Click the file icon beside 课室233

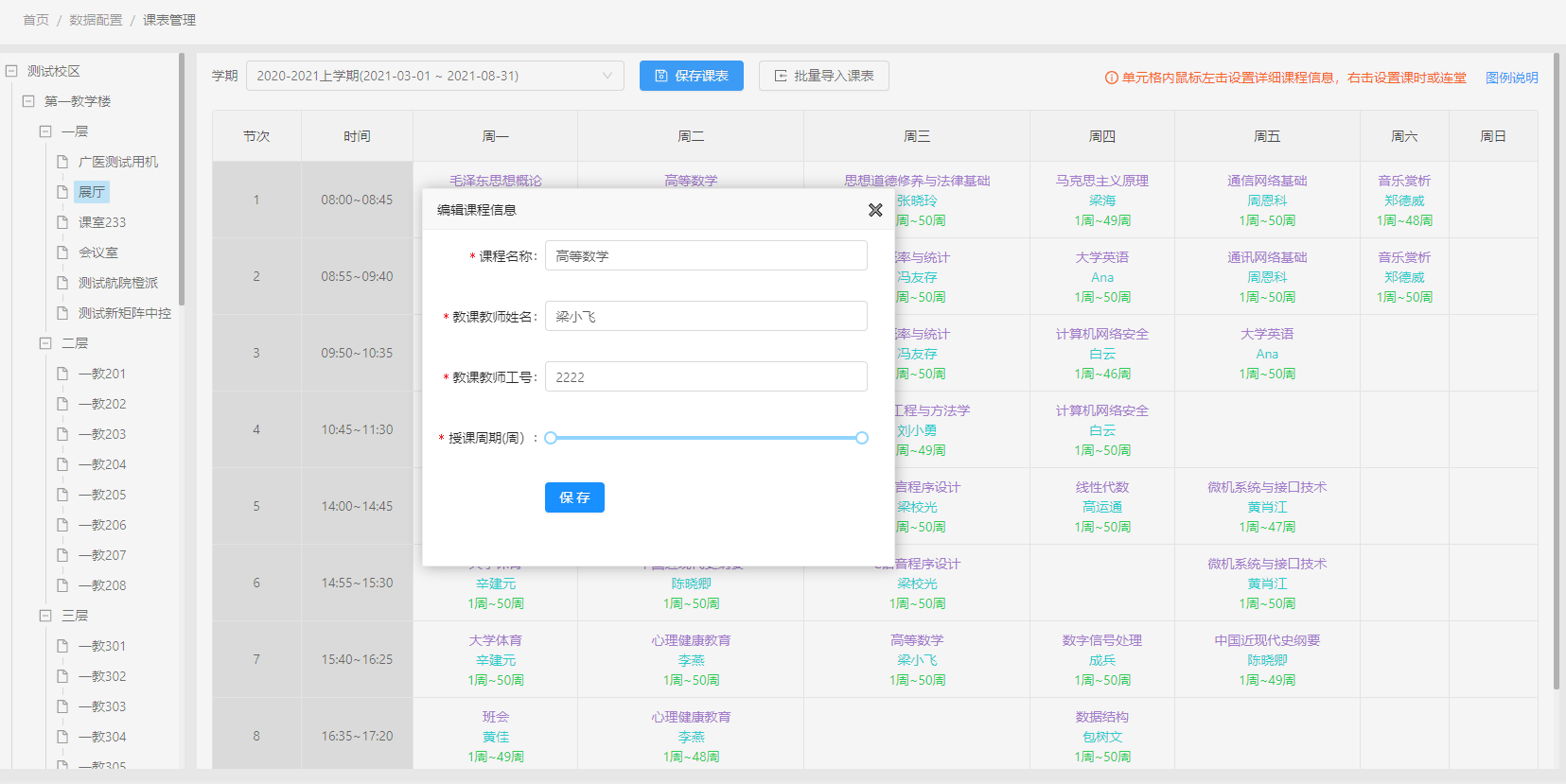tap(62, 222)
